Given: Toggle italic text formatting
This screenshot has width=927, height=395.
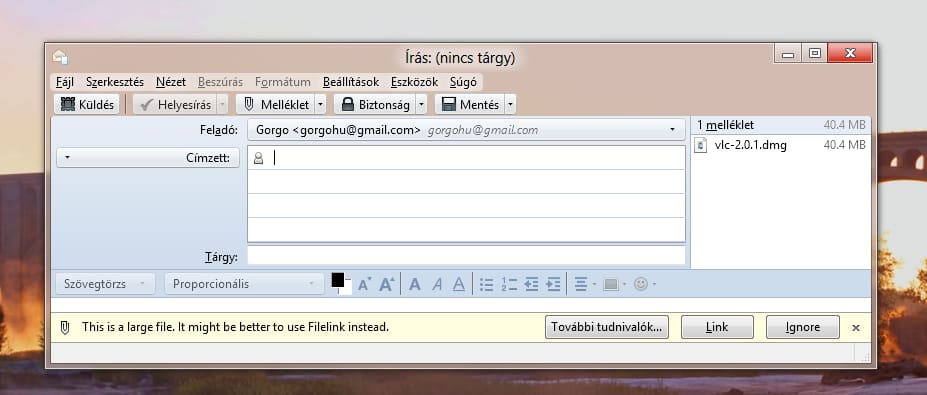Looking at the screenshot, I should [437, 284].
